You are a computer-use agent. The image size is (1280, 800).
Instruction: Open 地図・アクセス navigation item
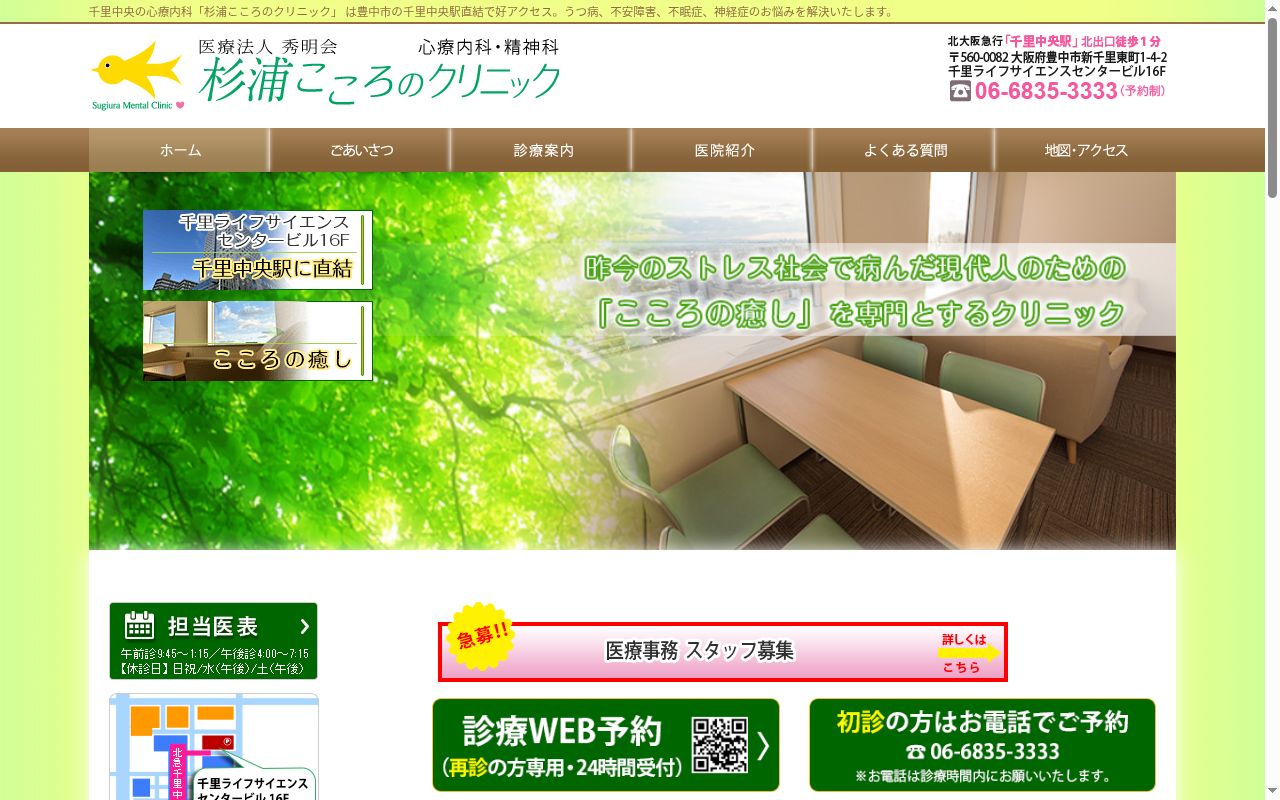[1086, 150]
